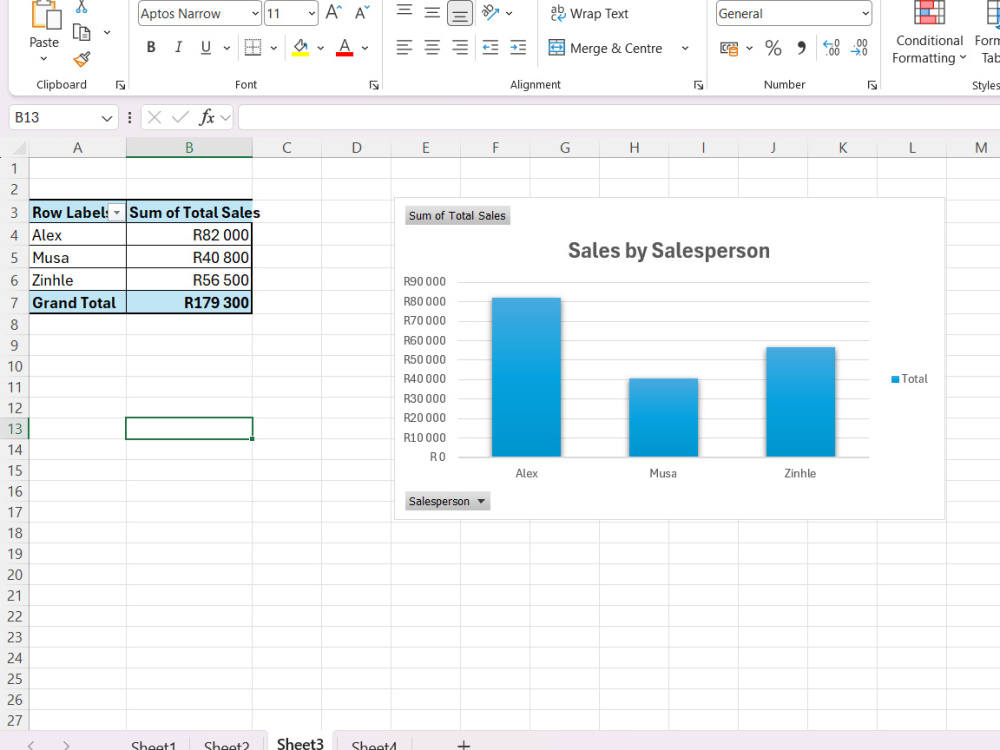Toggle Bold formatting

[x=151, y=47]
